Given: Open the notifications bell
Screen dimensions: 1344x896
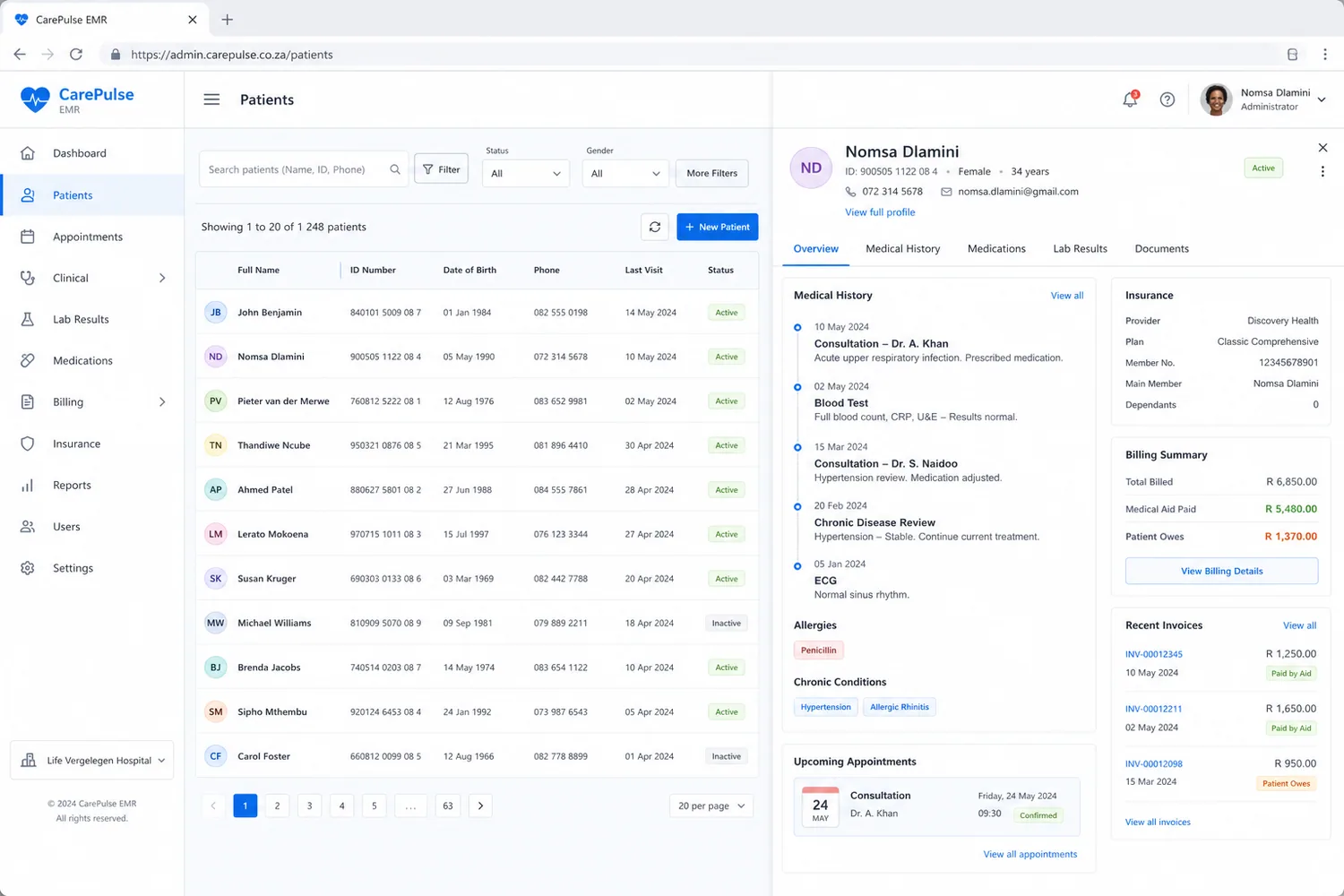Looking at the screenshot, I should coord(1130,99).
